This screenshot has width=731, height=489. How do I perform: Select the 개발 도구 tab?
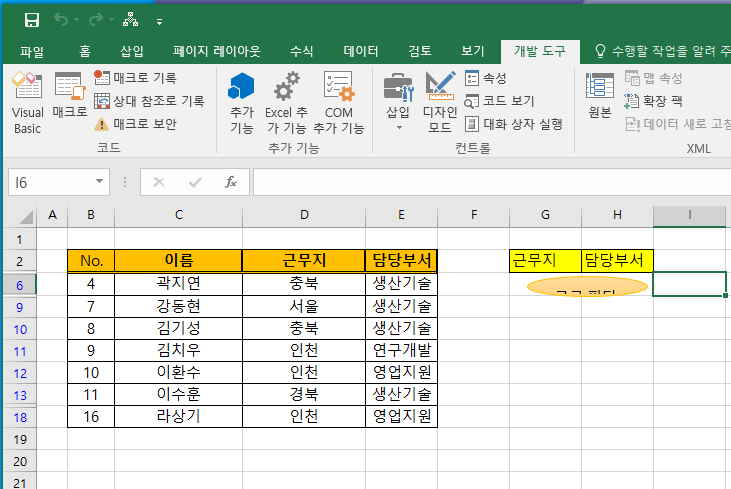click(x=540, y=51)
